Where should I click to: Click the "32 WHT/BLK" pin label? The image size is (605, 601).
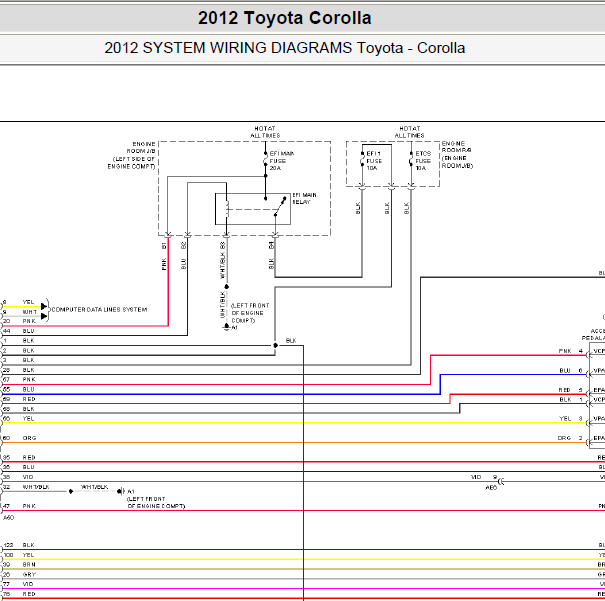pos(26,487)
